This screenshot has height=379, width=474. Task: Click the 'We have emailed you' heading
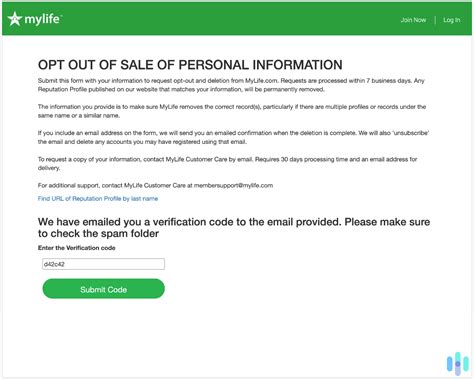pyautogui.click(x=234, y=228)
